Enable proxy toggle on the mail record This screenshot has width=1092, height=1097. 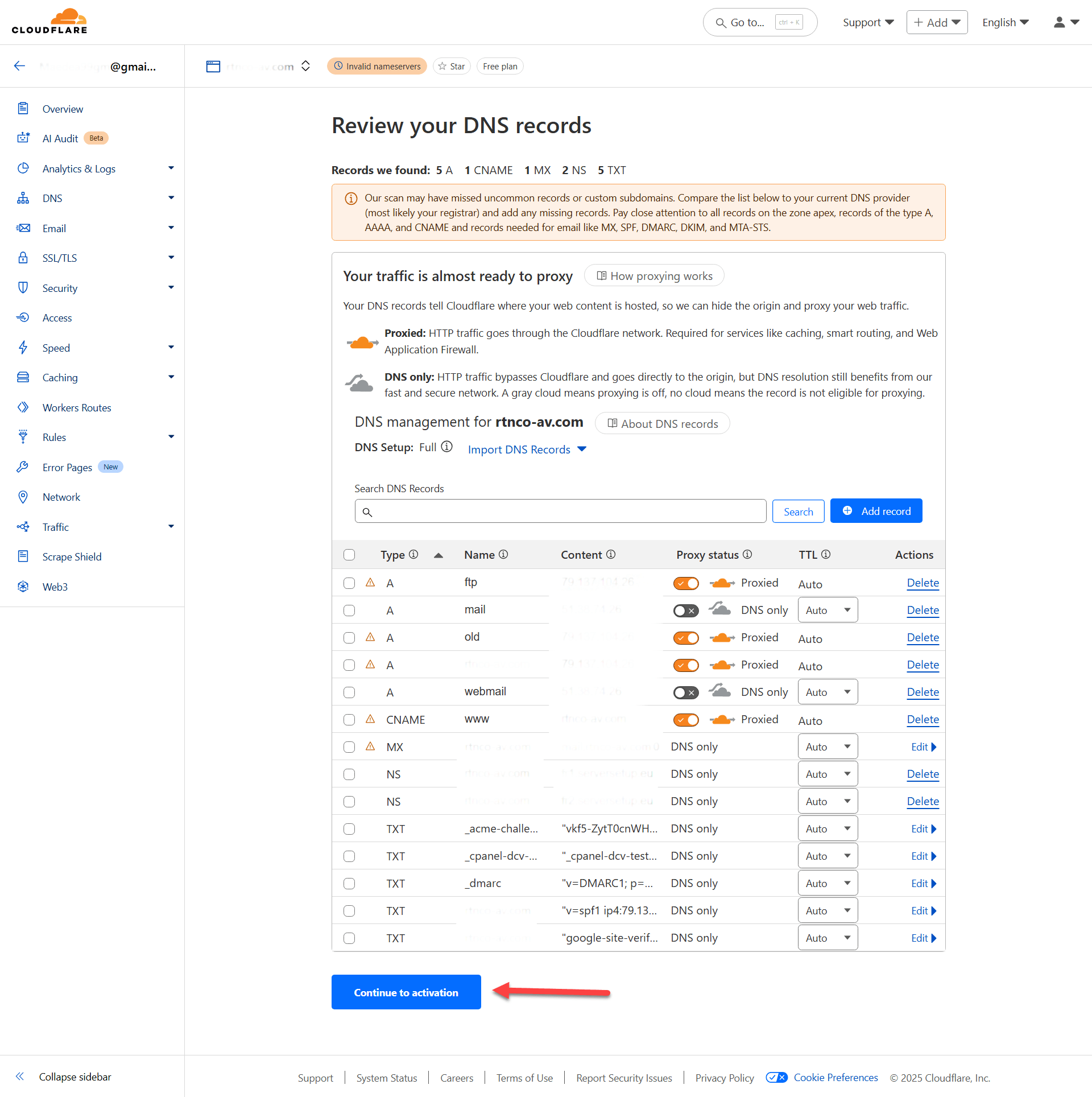pos(686,611)
